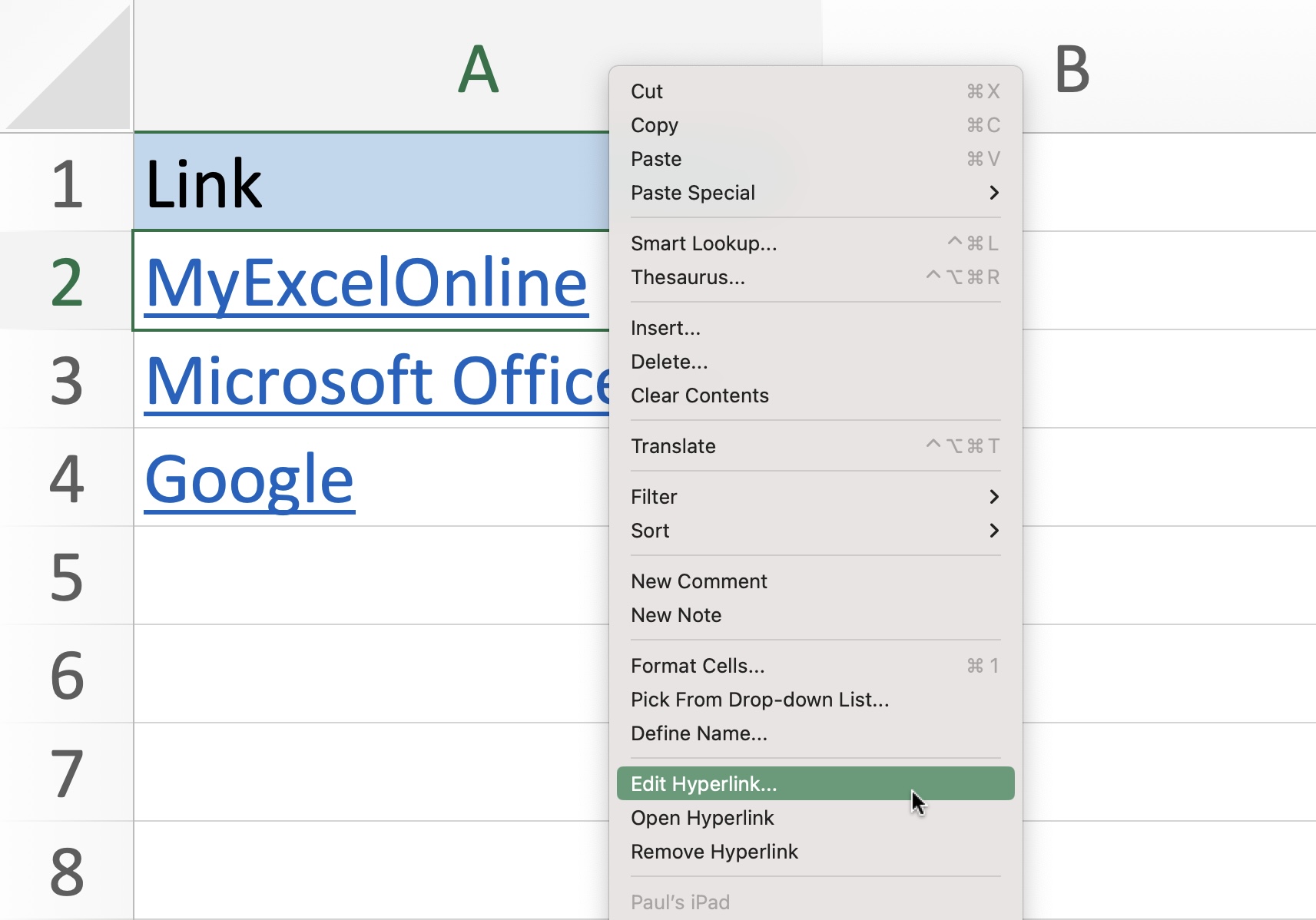
Task: Select row 6 header
Action: [67, 674]
